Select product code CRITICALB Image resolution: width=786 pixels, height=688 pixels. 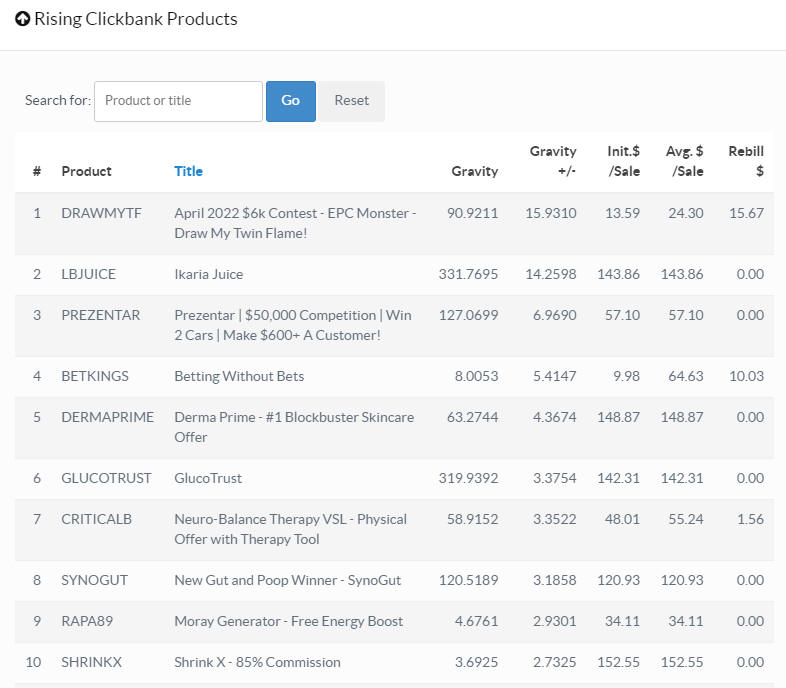click(x=97, y=520)
